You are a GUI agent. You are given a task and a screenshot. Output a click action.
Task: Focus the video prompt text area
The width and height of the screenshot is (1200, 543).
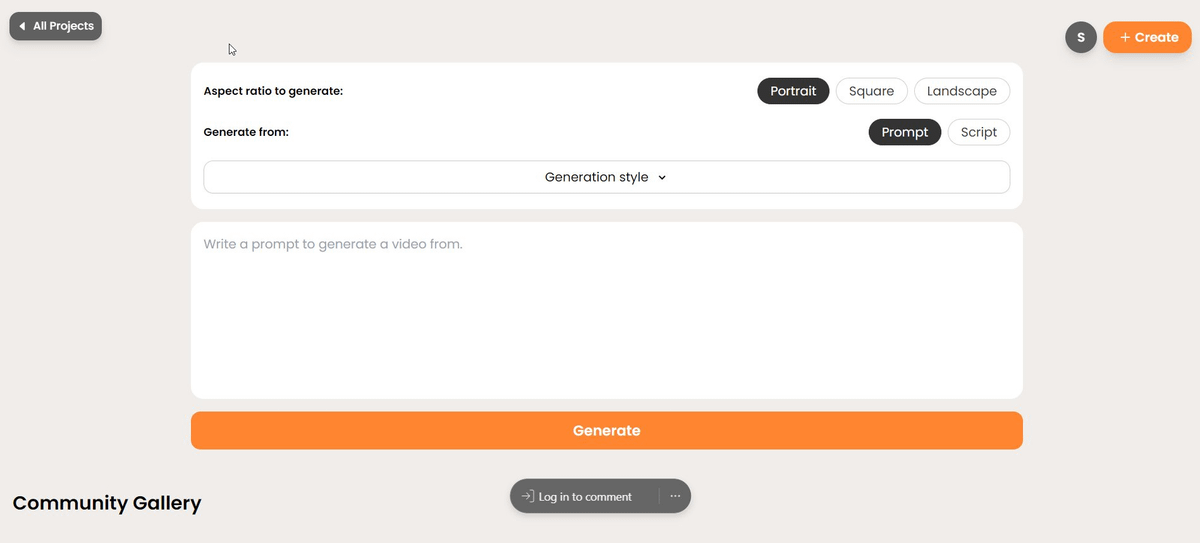pos(606,310)
